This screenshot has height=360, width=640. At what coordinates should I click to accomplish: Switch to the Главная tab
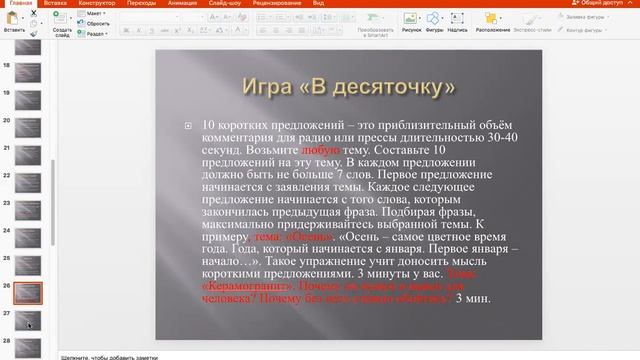(x=21, y=3)
